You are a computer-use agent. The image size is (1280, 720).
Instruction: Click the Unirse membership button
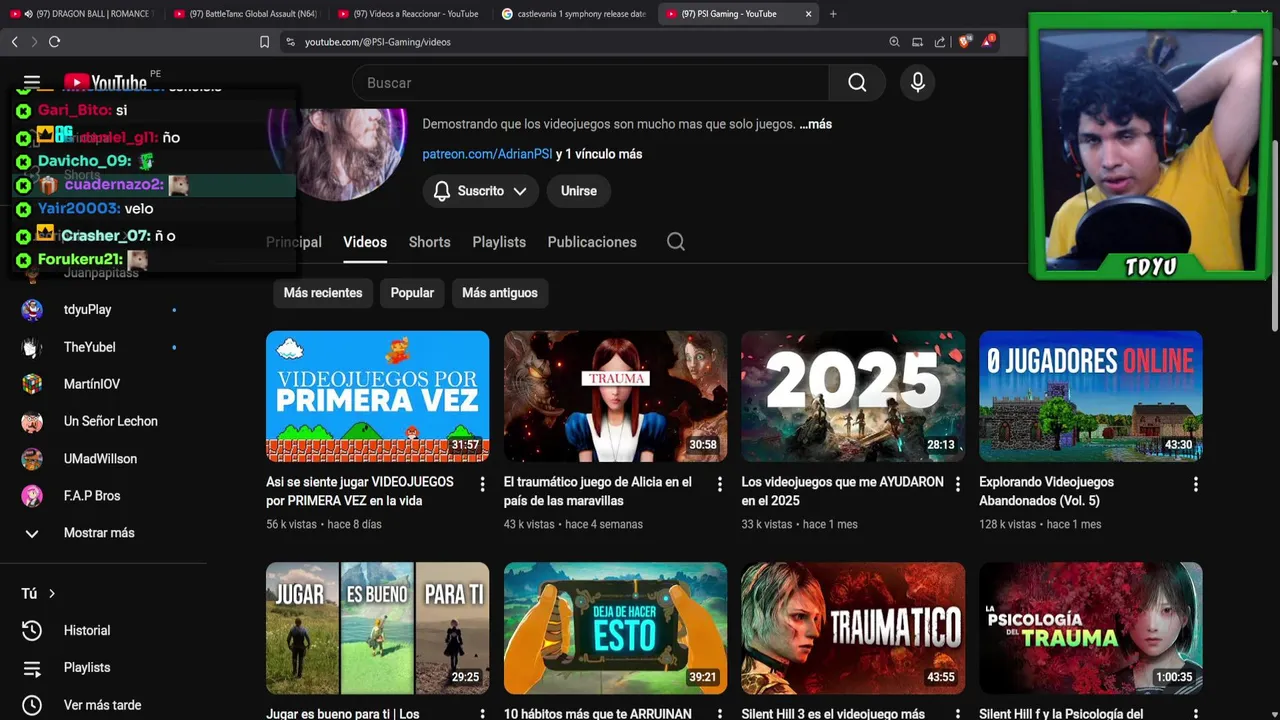pos(579,191)
